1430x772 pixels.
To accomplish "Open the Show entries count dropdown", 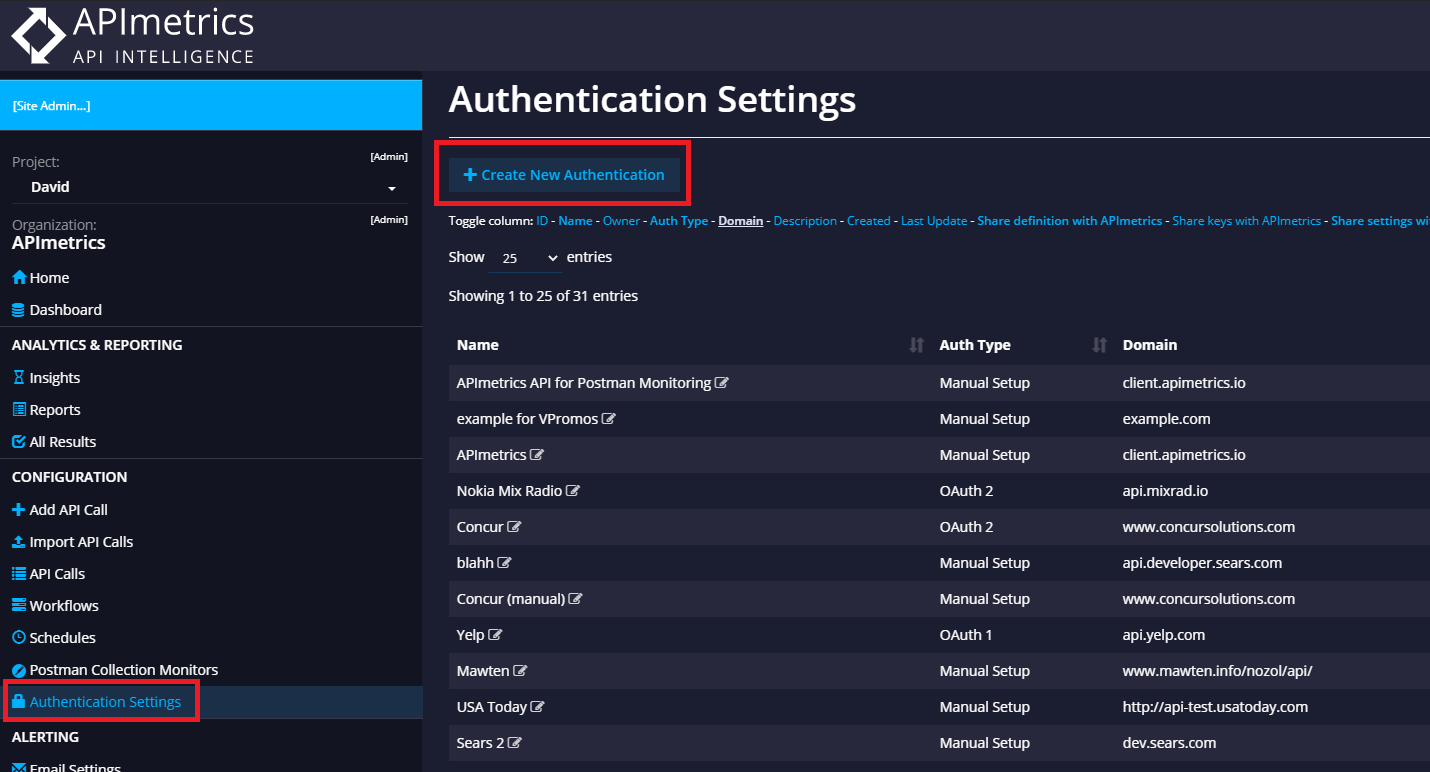I will click(x=526, y=258).
